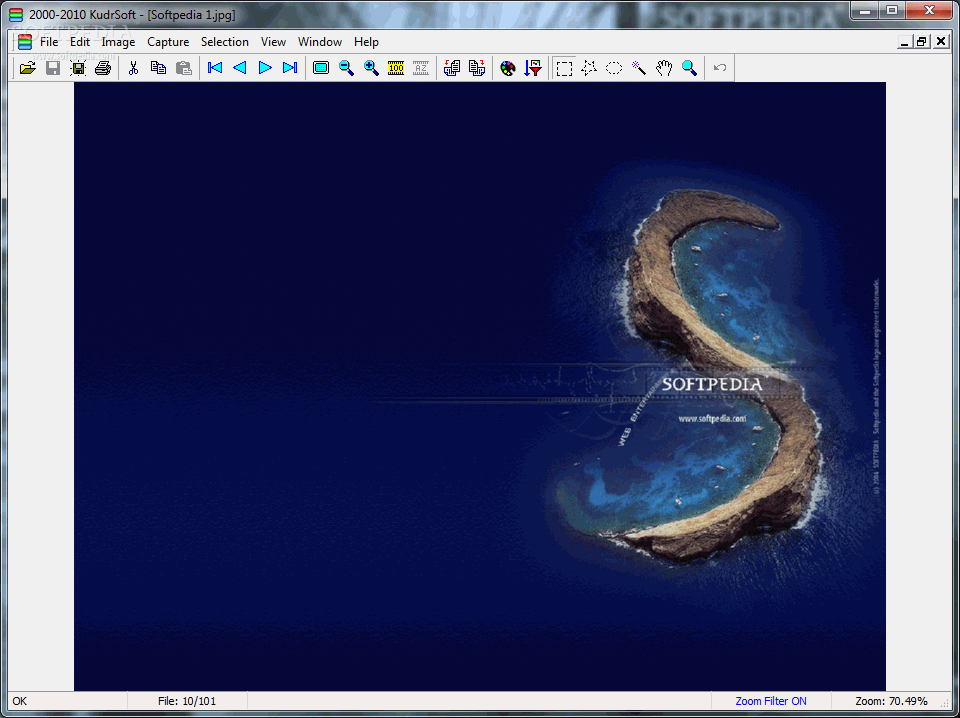Open the Image menu
Image resolution: width=960 pixels, height=718 pixels.
tap(118, 42)
